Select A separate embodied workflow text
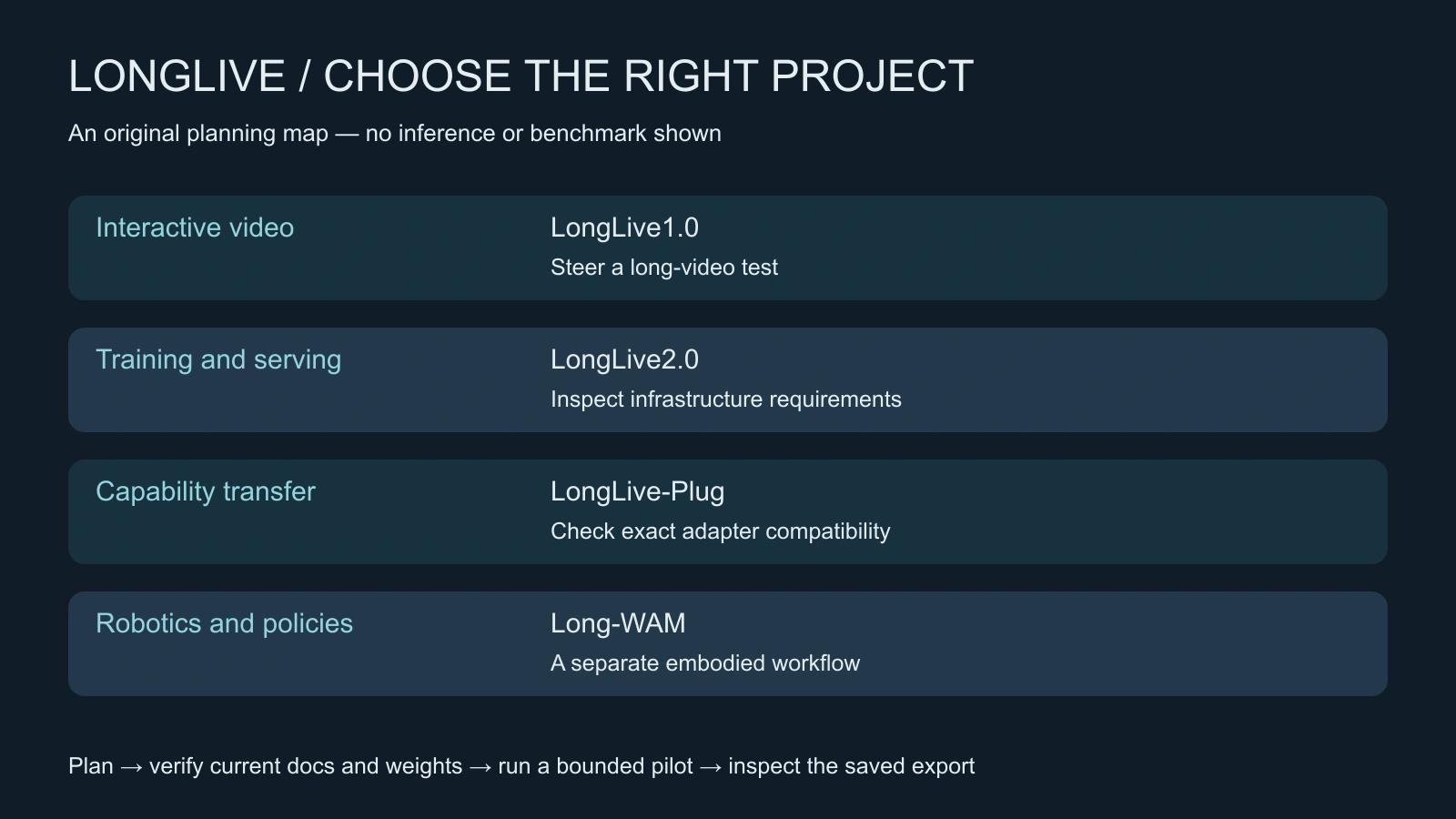This screenshot has height=819, width=1456. click(705, 663)
